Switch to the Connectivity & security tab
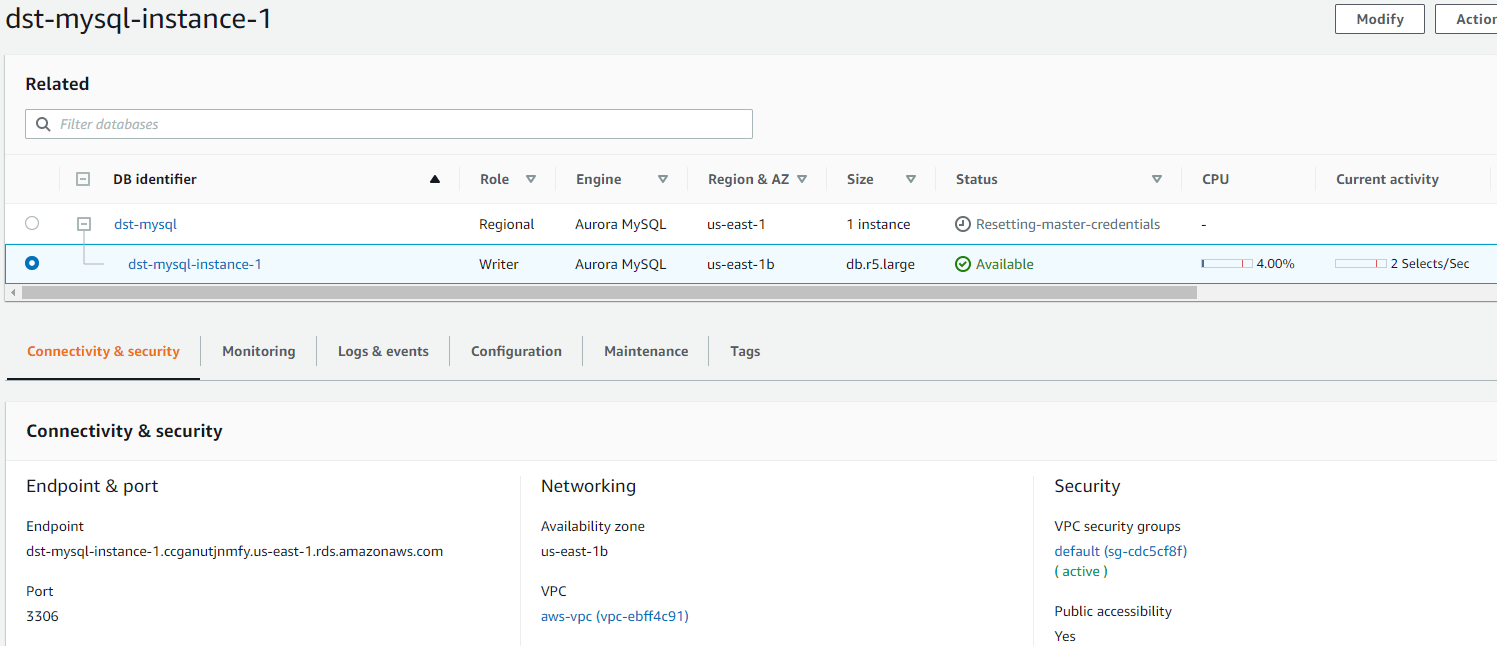The image size is (1497, 646). (103, 351)
